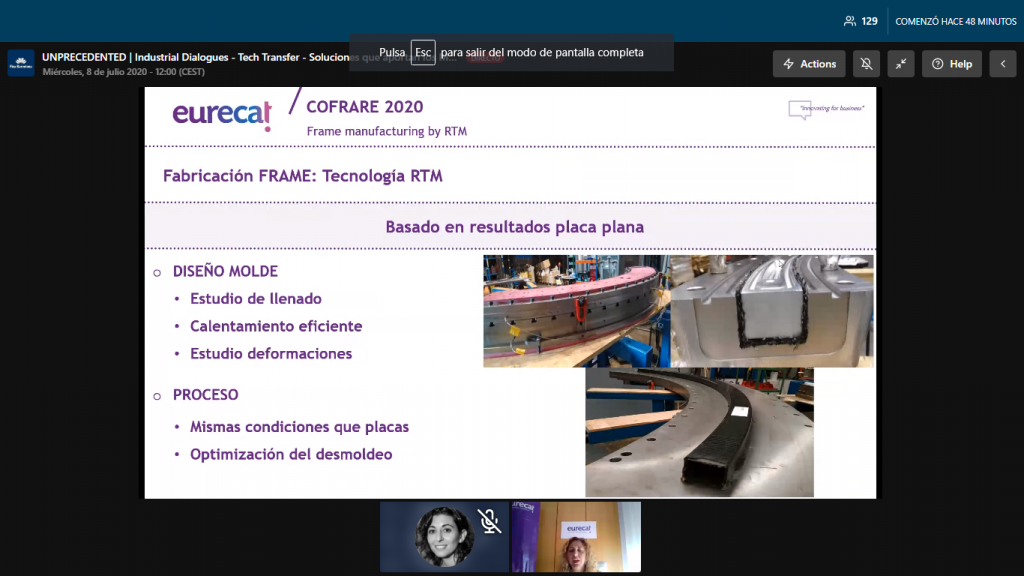
Task: Click the 'Calentamiento eficiente' bullet
Action: tap(276, 326)
